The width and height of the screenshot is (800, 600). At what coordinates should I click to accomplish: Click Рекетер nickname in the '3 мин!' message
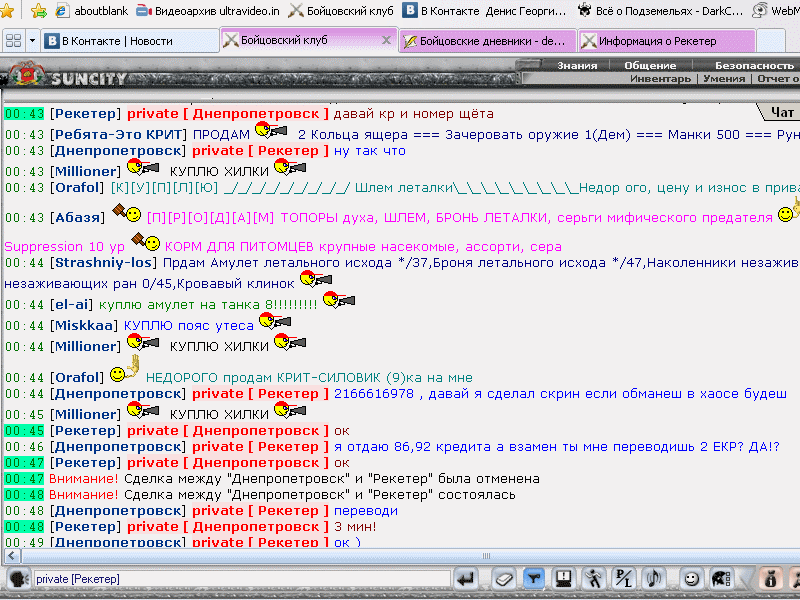tap(85, 527)
